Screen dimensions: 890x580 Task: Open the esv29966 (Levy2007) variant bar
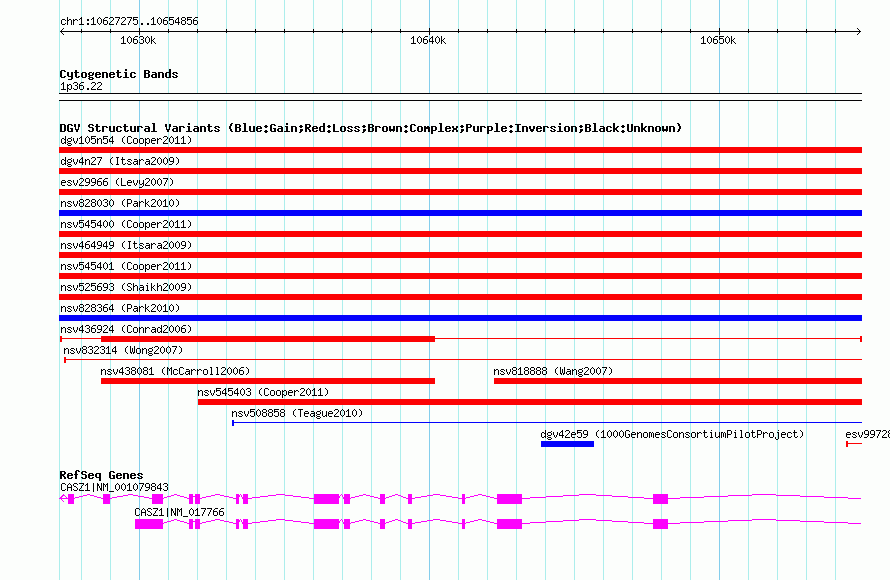(x=460, y=192)
